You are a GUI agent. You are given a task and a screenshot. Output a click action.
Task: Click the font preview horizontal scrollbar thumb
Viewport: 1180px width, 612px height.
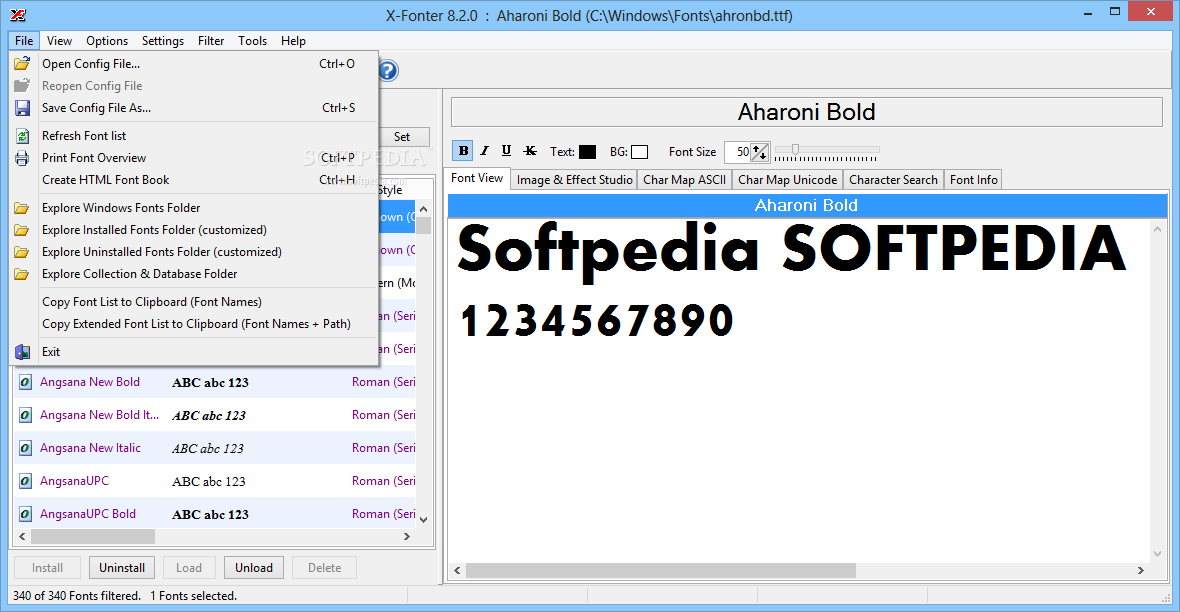661,571
